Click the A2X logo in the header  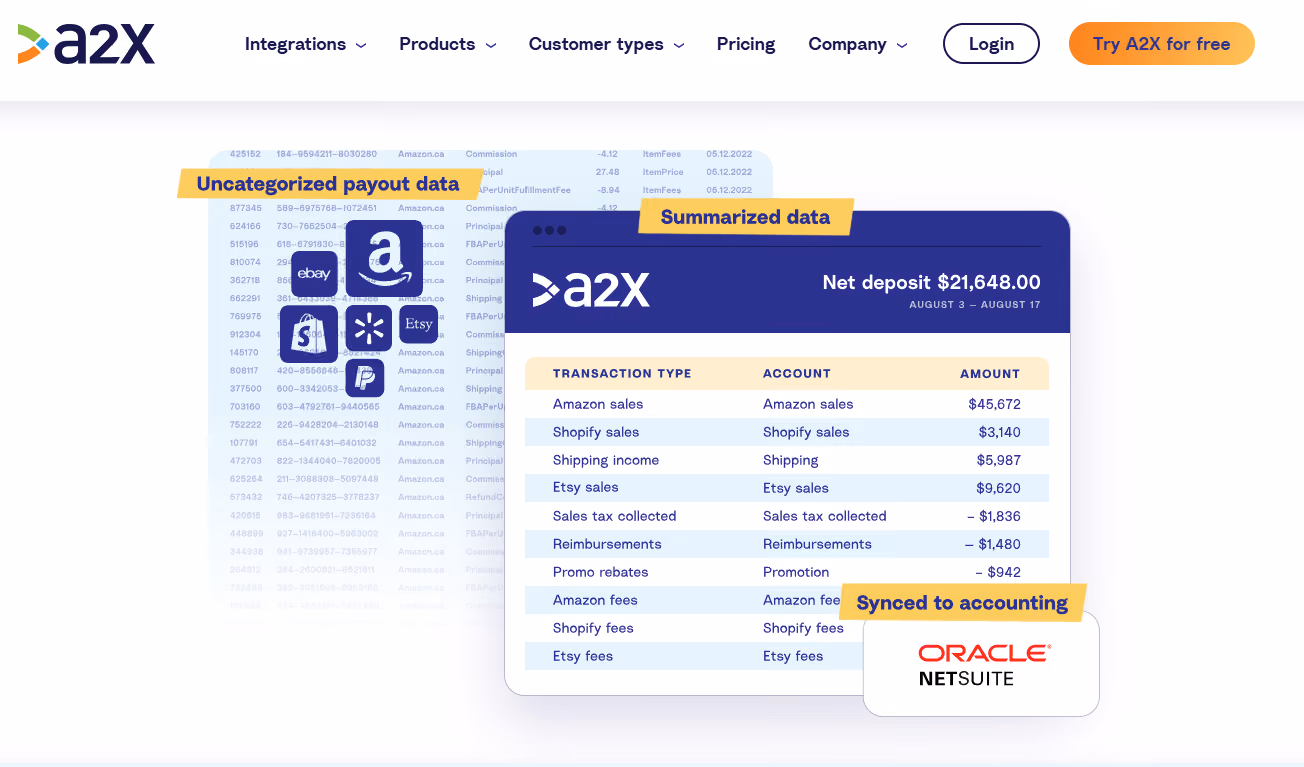point(86,44)
